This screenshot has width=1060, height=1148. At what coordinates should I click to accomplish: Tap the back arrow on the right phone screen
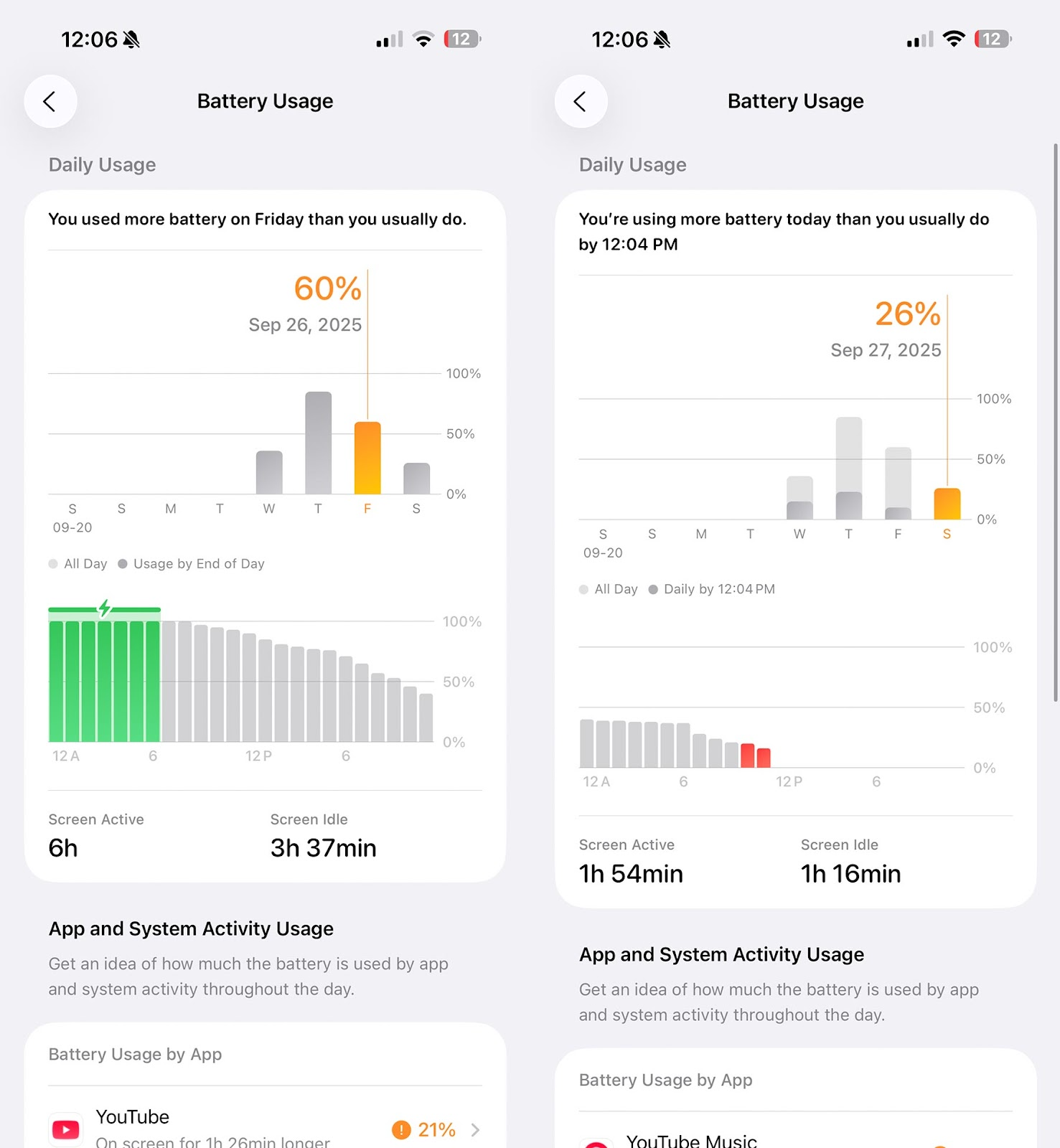tap(581, 102)
